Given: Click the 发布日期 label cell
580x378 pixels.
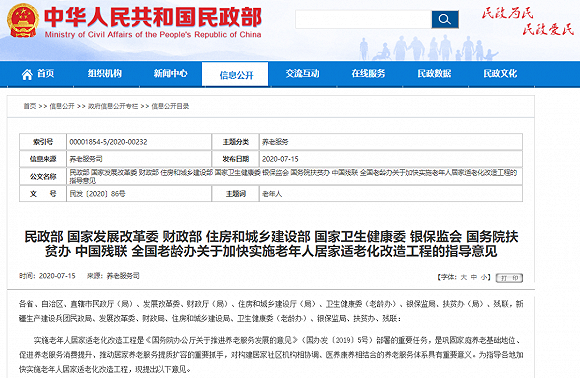Looking at the screenshot, I should 236,159.
